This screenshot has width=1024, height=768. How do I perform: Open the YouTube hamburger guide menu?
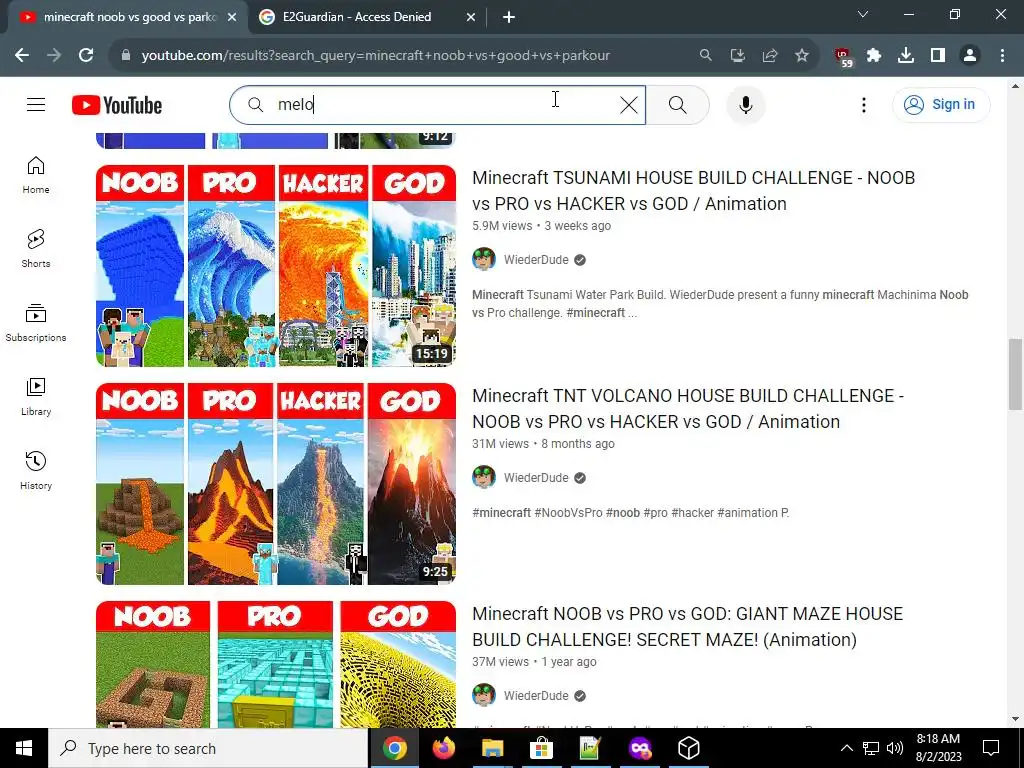click(x=36, y=104)
